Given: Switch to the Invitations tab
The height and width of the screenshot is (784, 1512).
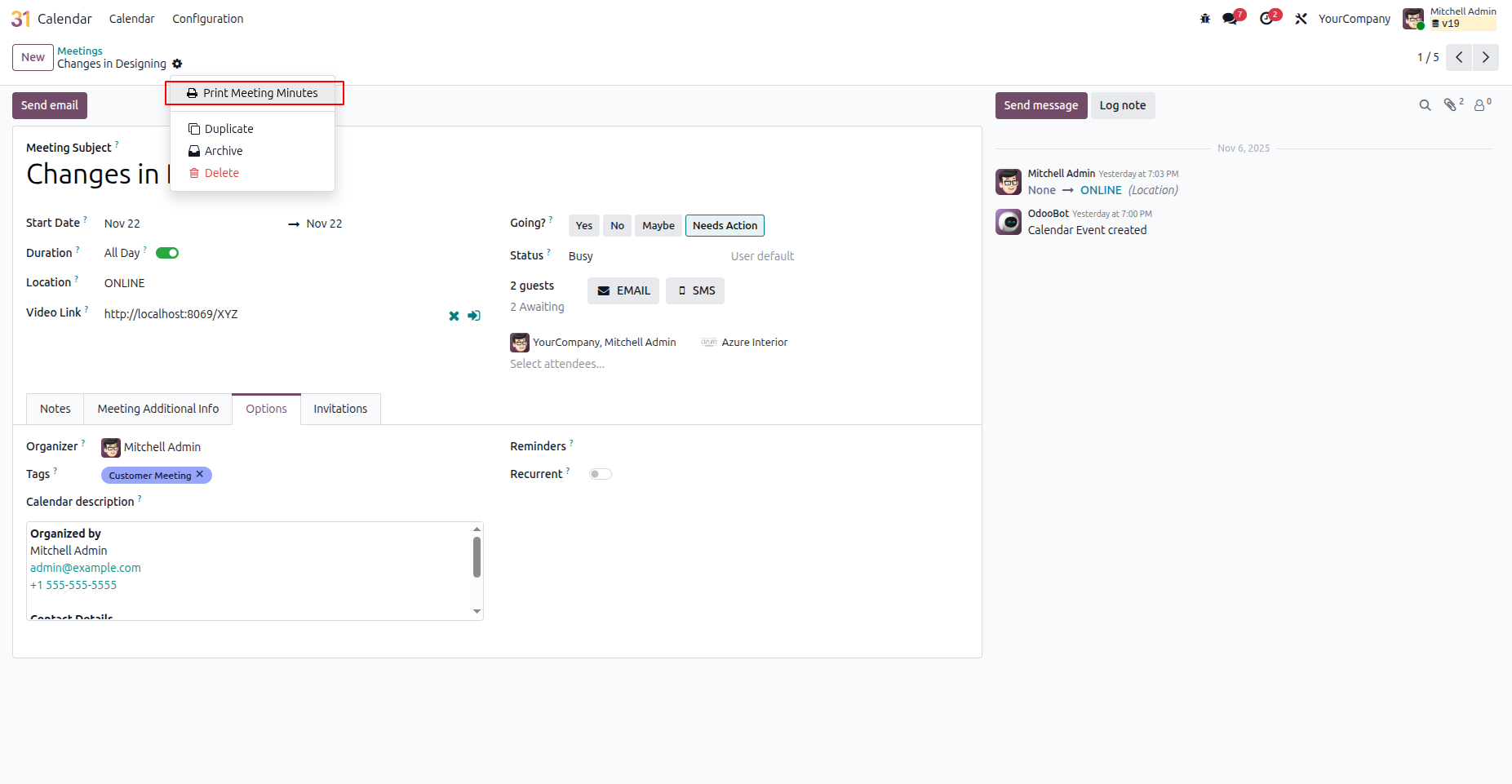Looking at the screenshot, I should (340, 409).
